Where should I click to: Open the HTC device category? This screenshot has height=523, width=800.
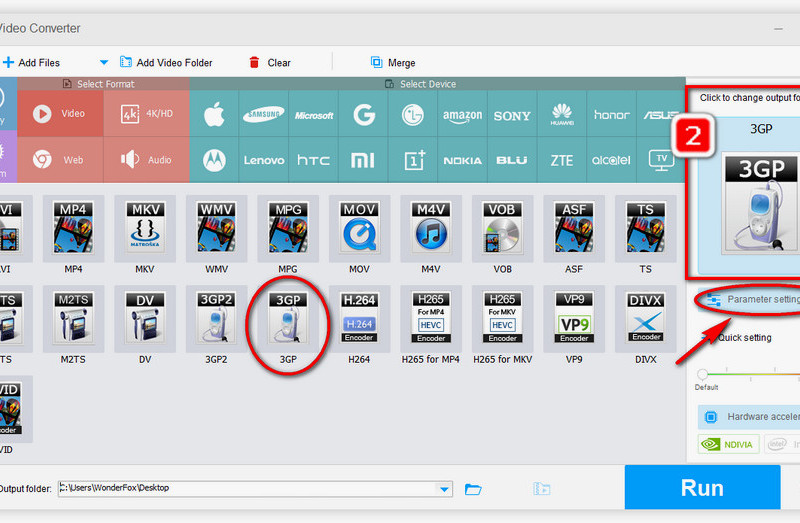coord(313,160)
